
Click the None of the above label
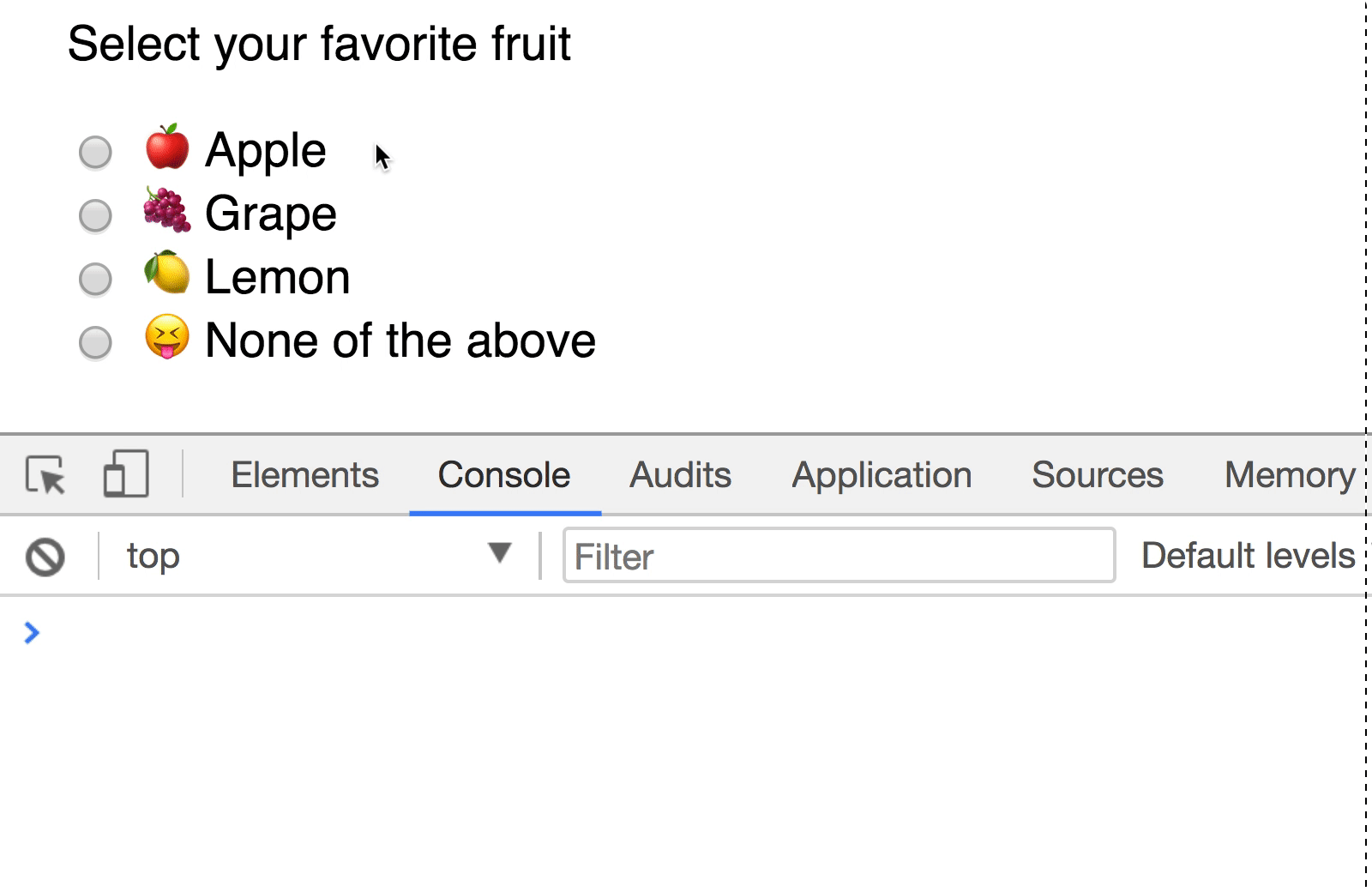click(400, 341)
